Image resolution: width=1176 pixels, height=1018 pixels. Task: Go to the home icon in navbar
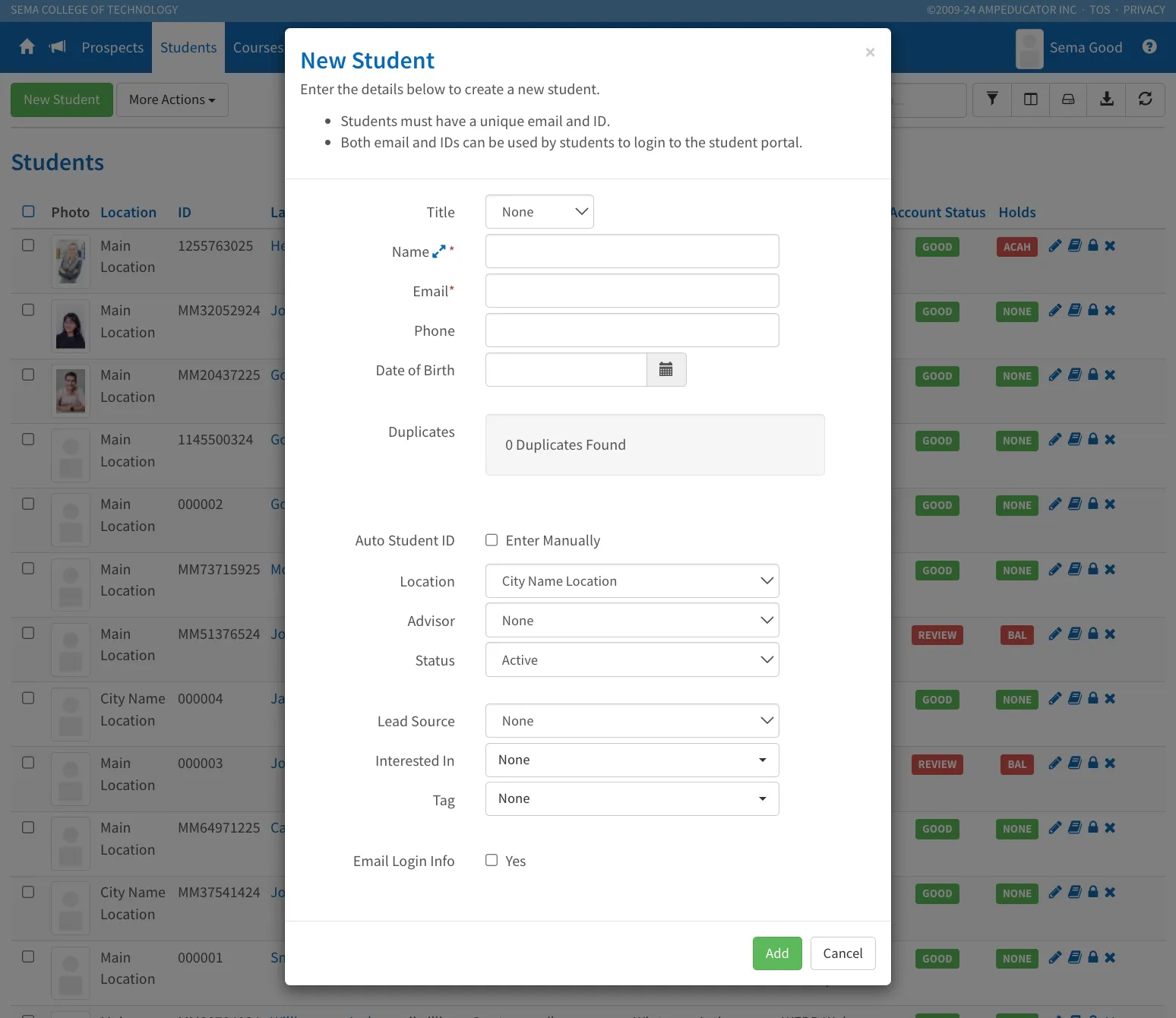[x=27, y=47]
